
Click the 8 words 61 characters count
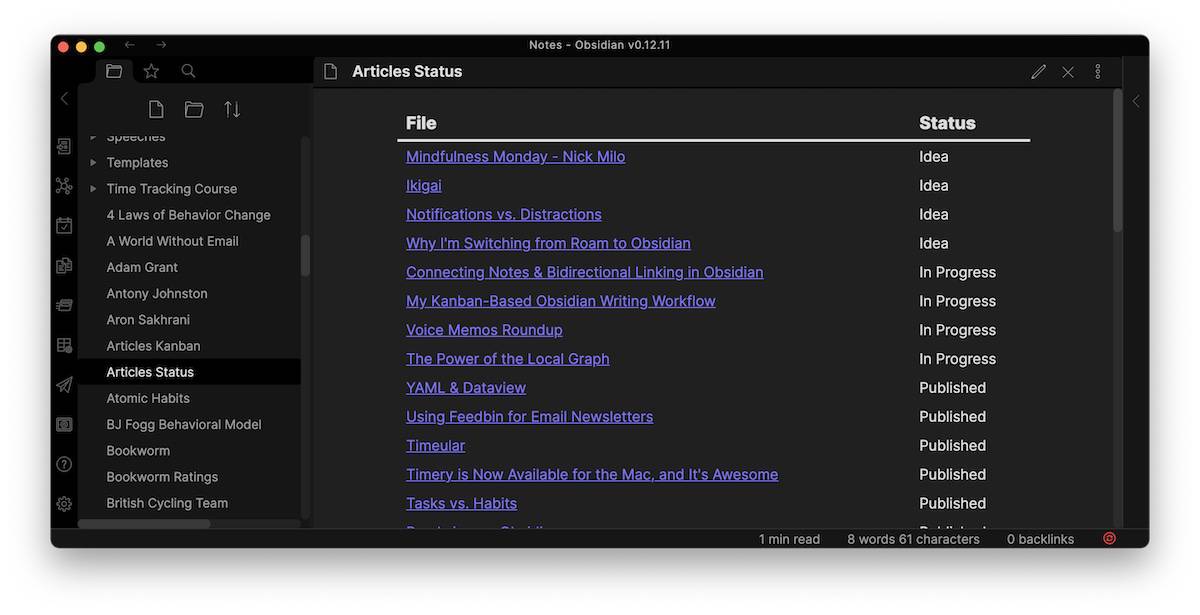point(913,539)
